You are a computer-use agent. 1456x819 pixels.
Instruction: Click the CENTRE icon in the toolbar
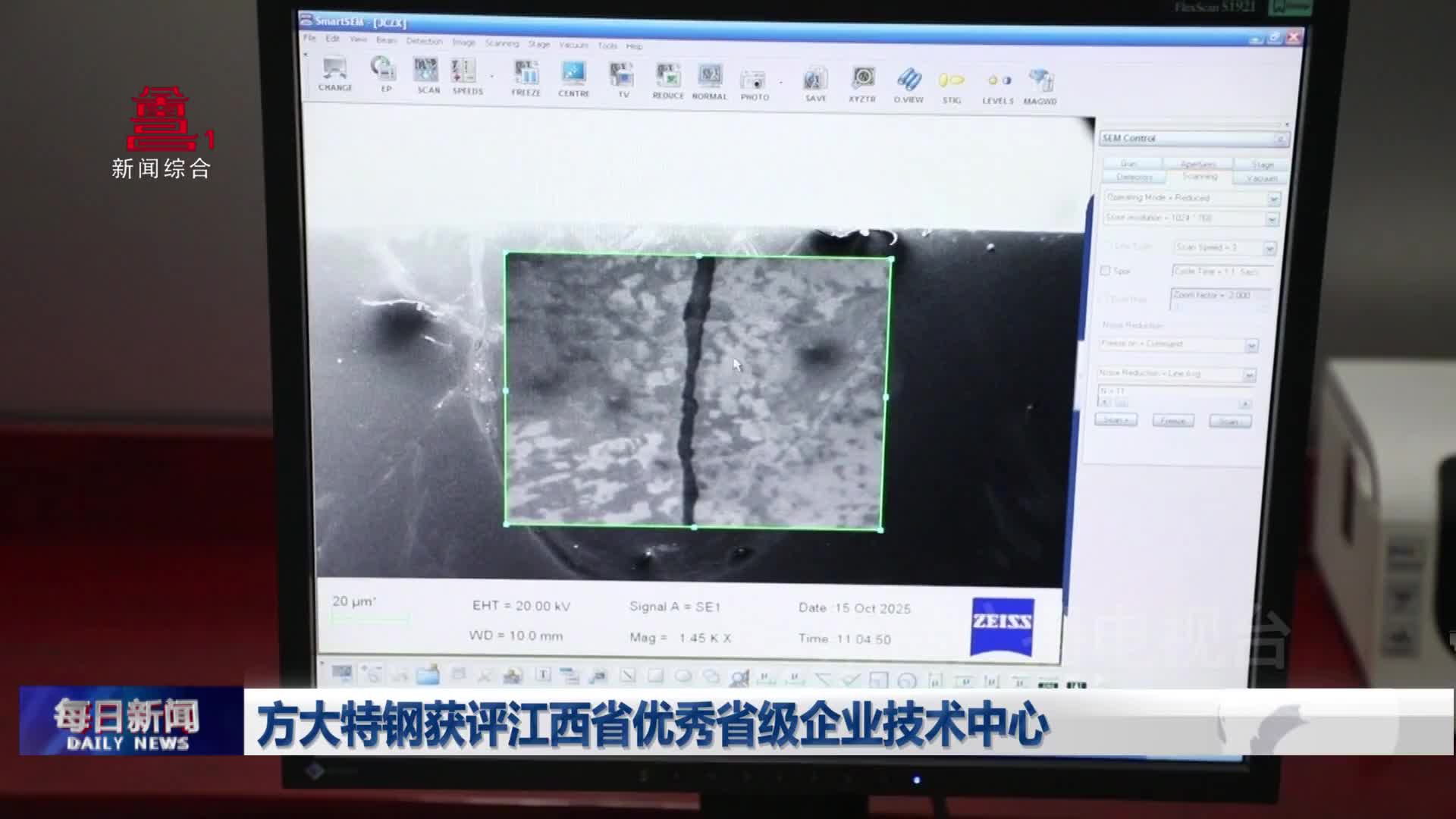click(573, 76)
